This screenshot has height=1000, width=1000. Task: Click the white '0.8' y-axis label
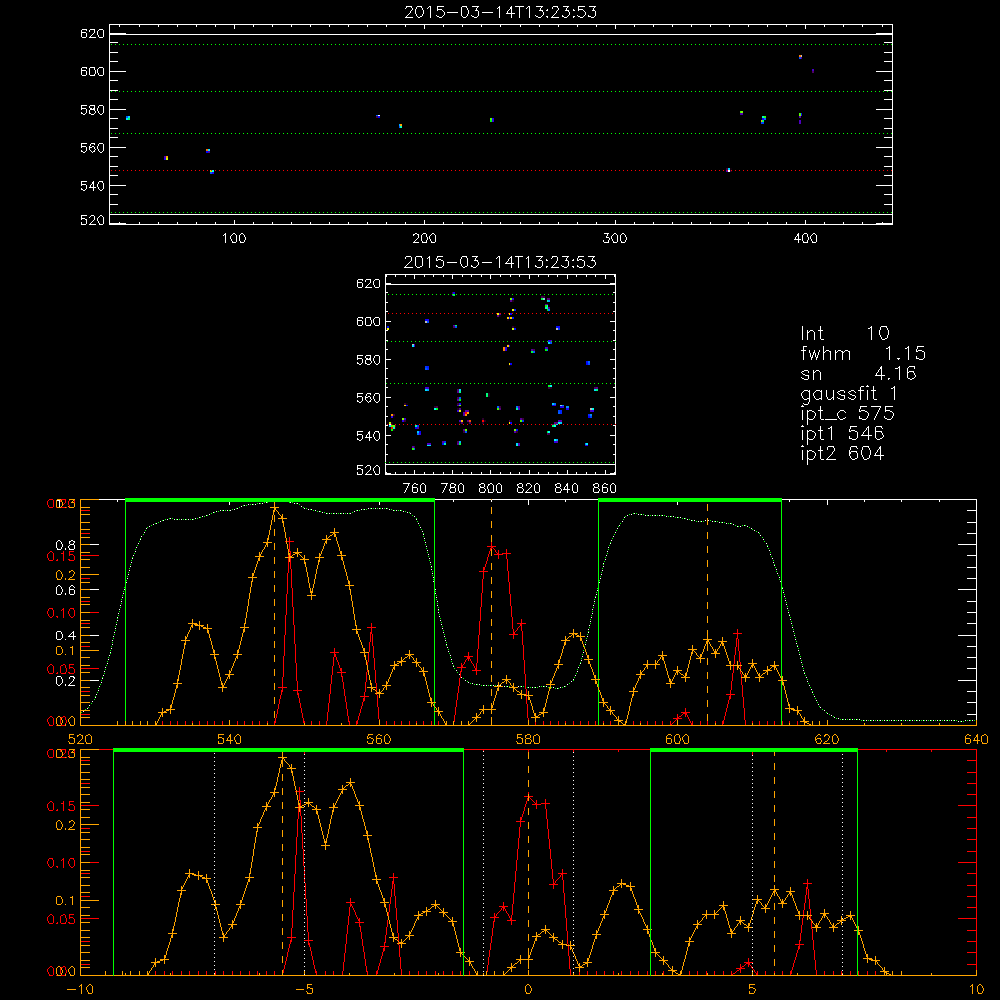66,545
